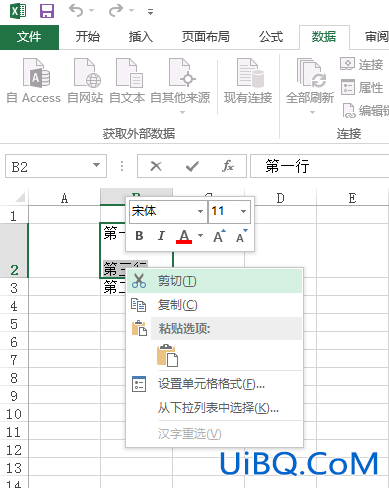Redo the last action
The width and height of the screenshot is (389, 488).
pos(116,11)
